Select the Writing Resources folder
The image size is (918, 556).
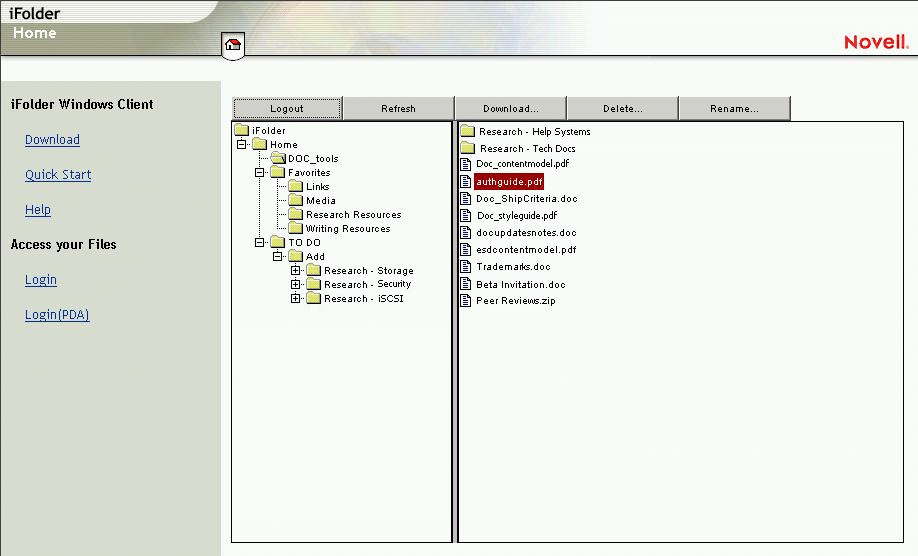[347, 228]
